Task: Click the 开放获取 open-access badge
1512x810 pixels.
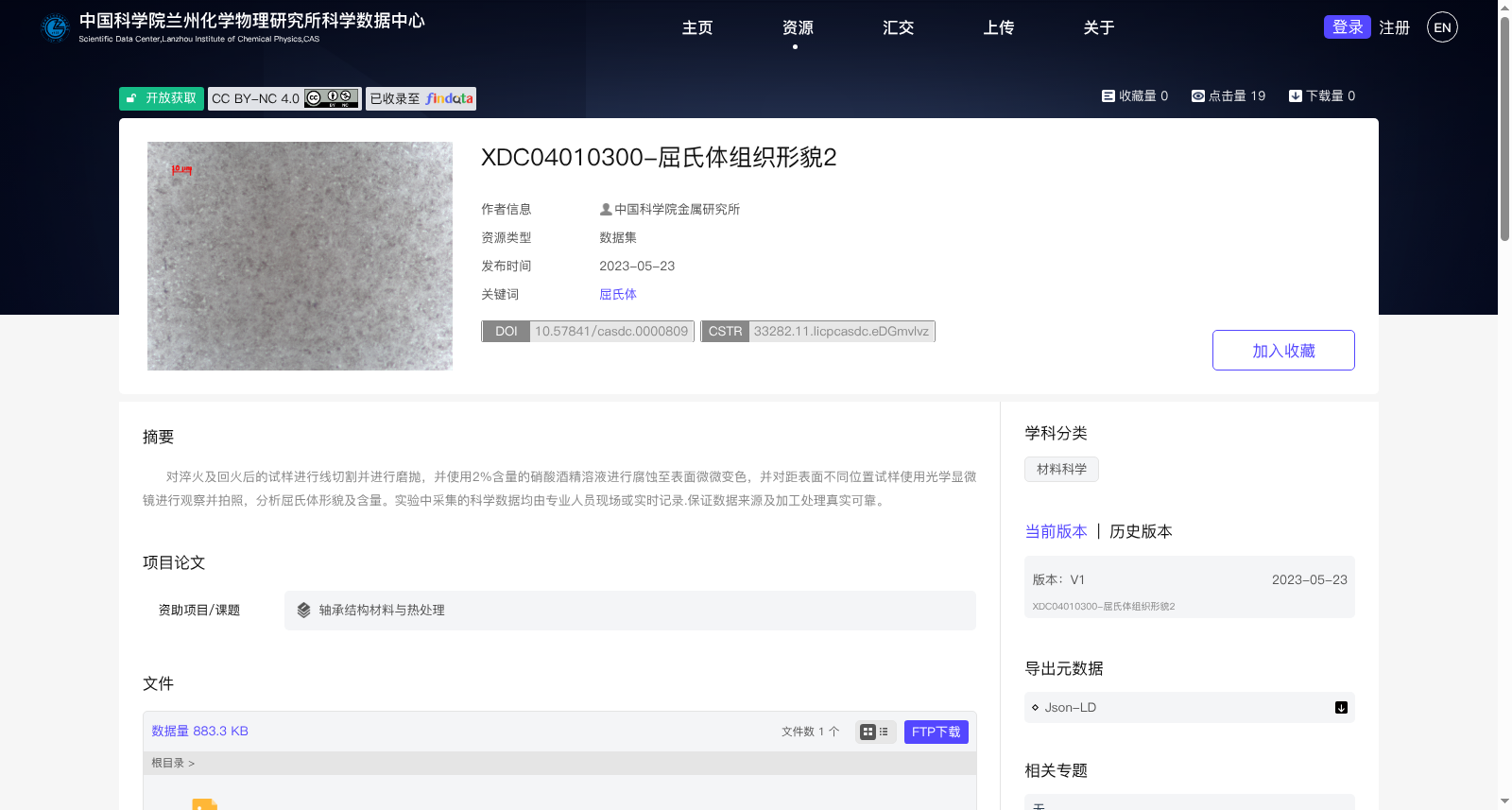Action: click(x=162, y=98)
